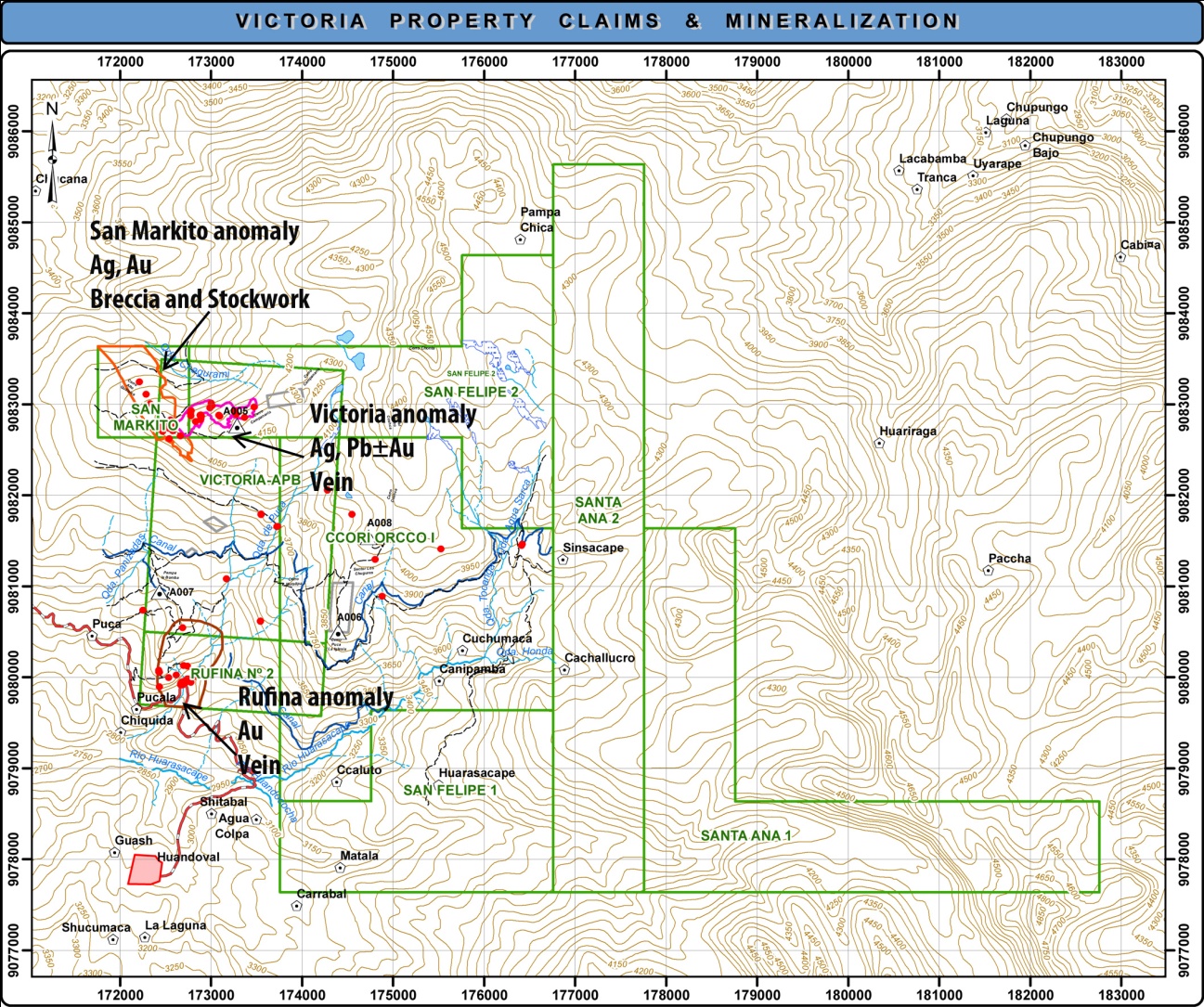This screenshot has height=1007, width=1204.
Task: Click the small blue lake above San Felipe 2
Action: point(346,337)
